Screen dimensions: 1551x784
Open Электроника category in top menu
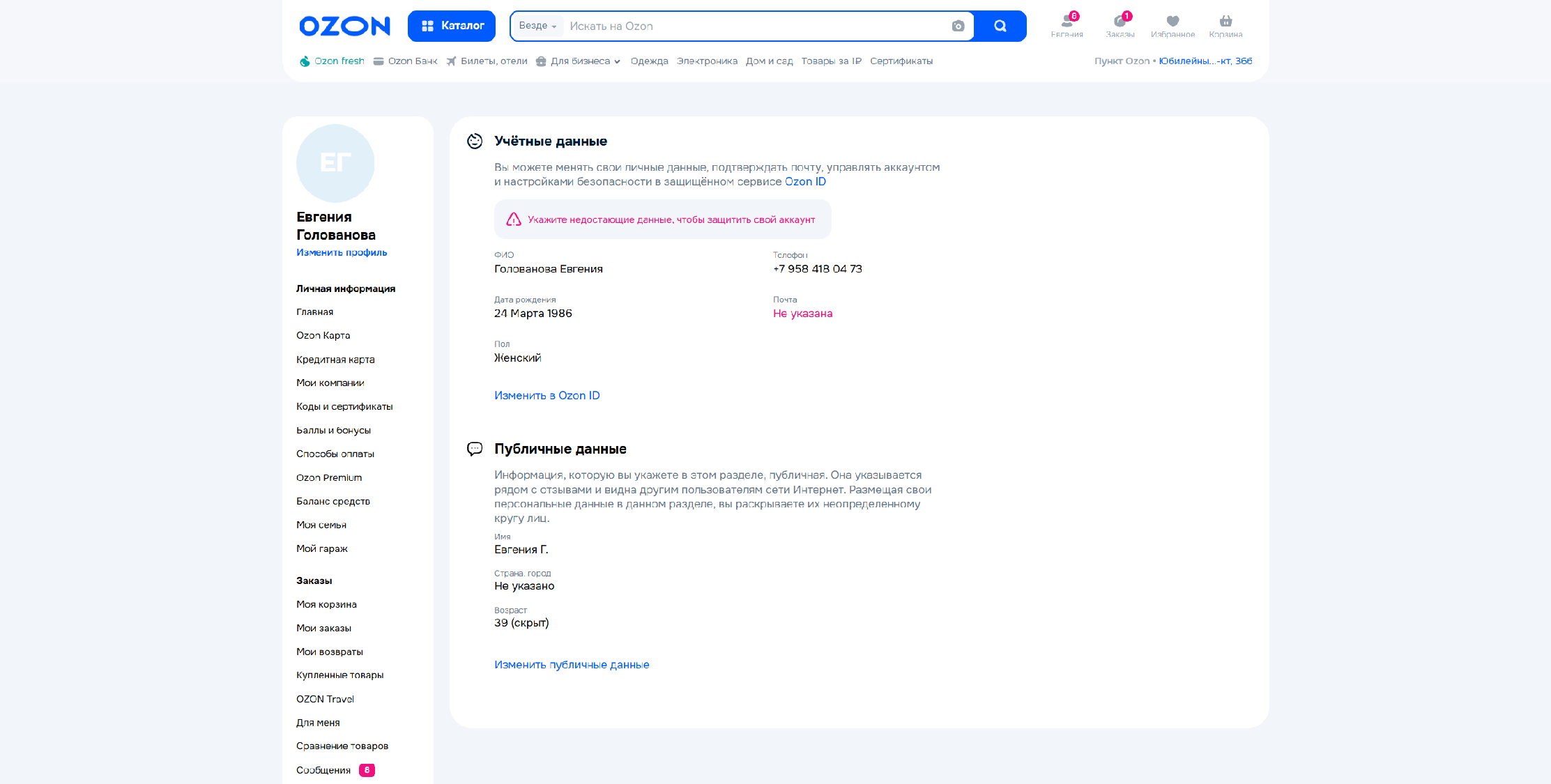(x=706, y=61)
